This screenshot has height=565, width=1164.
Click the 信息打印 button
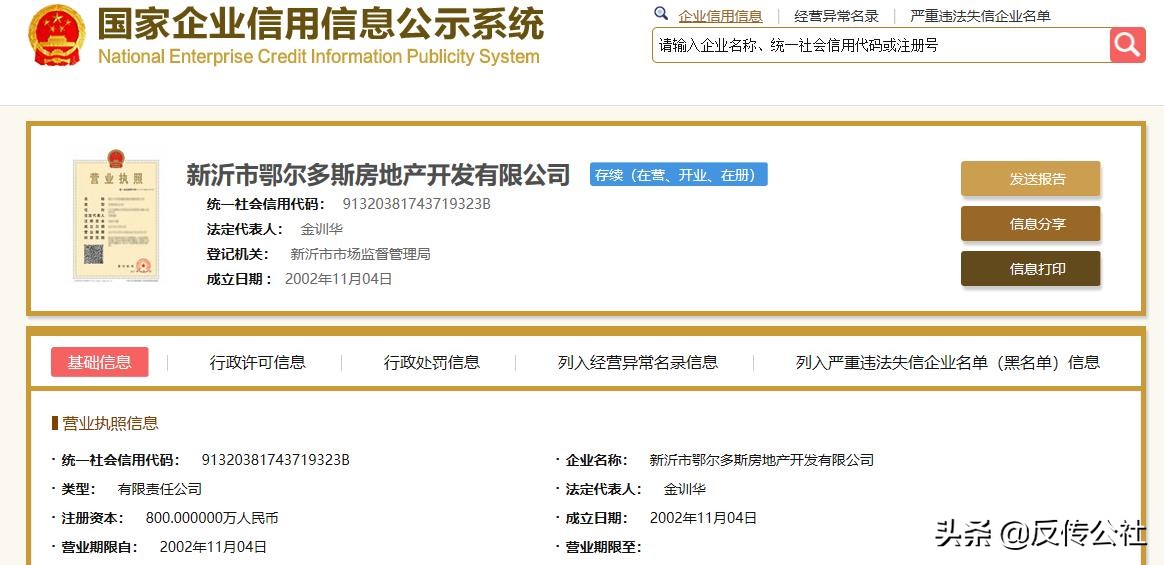click(x=1030, y=269)
